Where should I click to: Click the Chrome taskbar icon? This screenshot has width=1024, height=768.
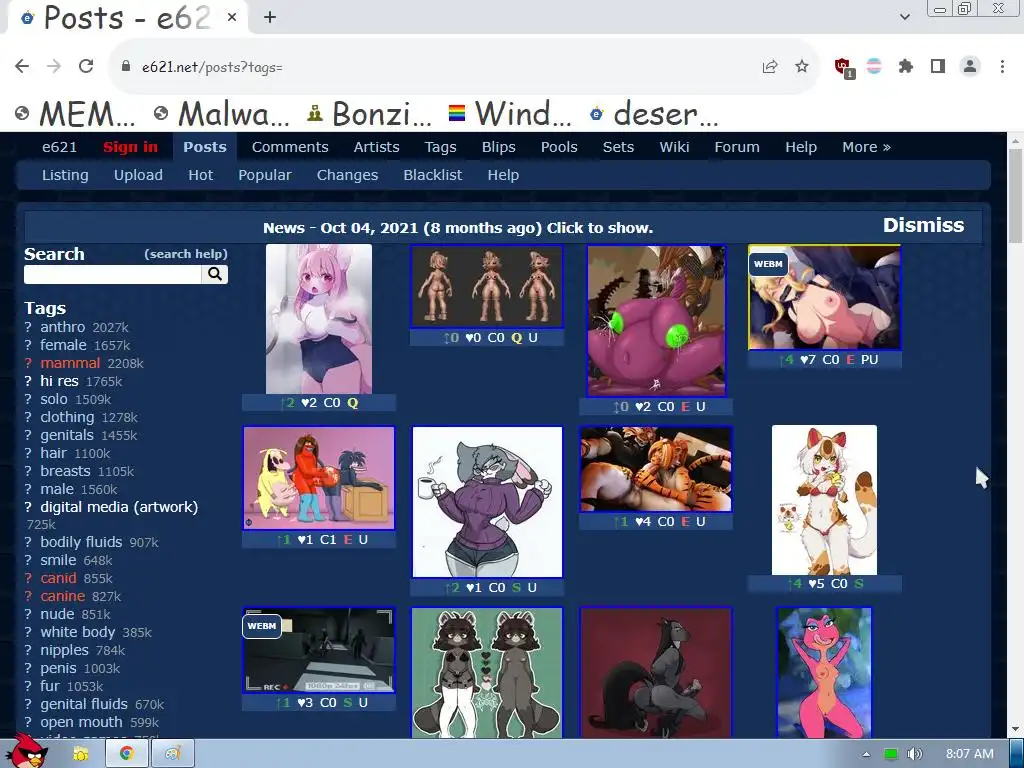click(127, 754)
